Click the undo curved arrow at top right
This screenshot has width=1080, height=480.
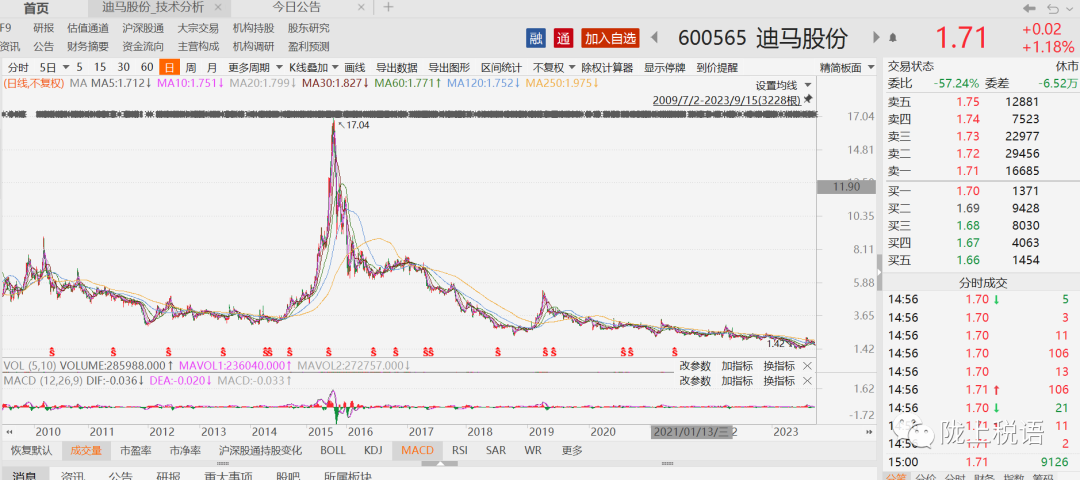coord(1052,8)
